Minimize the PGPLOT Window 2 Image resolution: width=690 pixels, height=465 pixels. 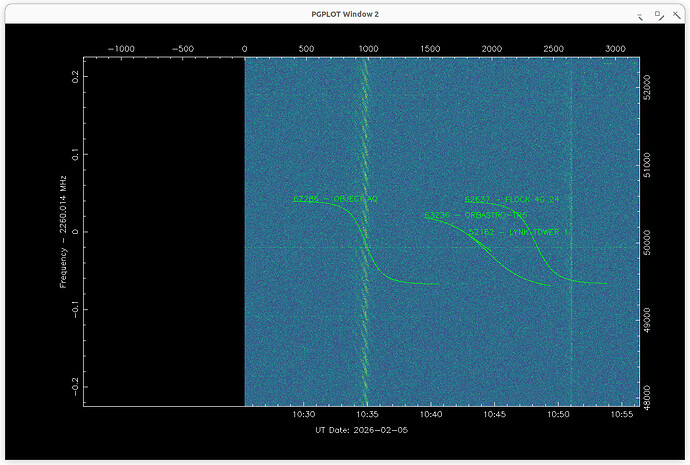[x=640, y=14]
